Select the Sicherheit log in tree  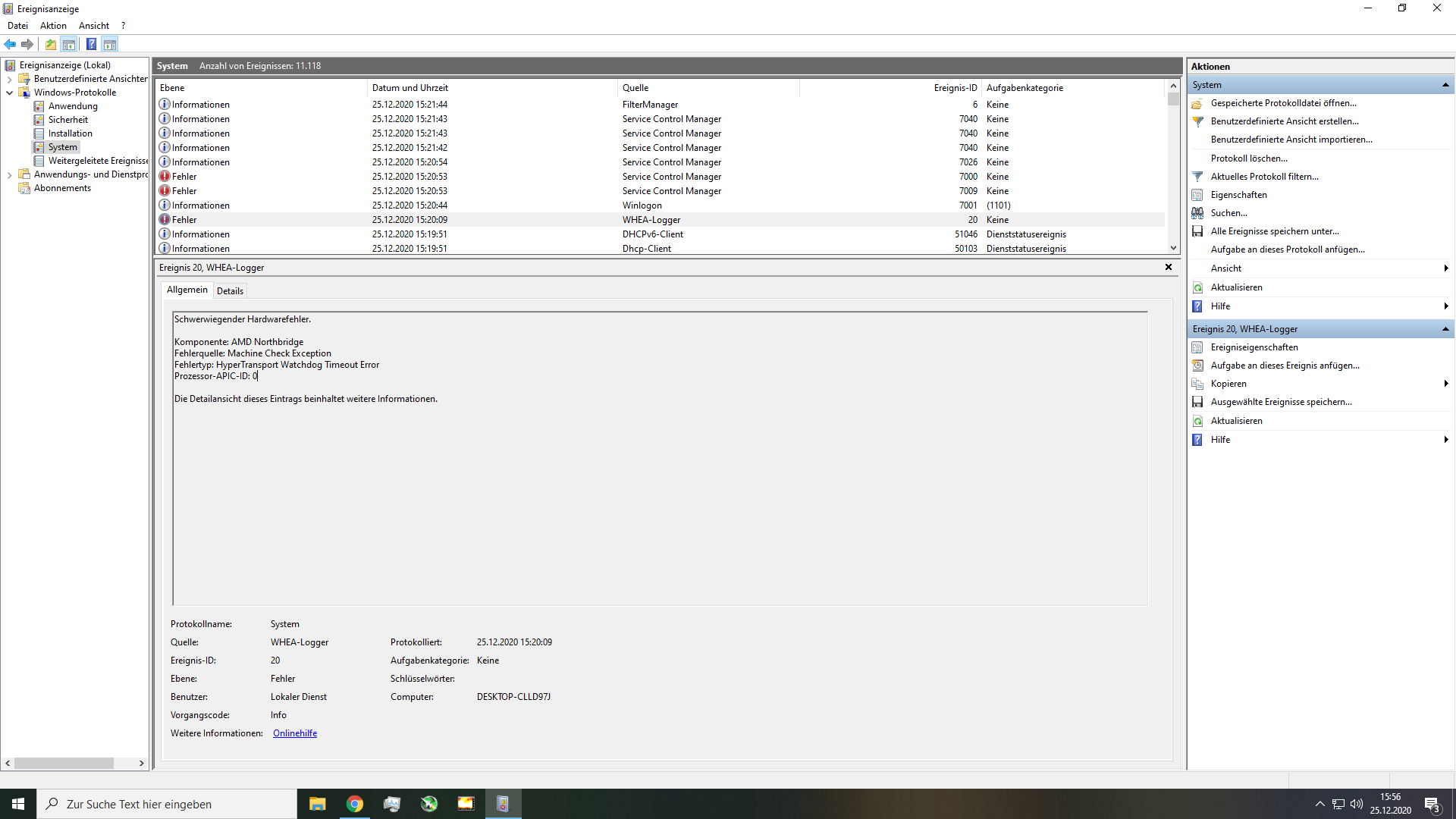(x=67, y=120)
